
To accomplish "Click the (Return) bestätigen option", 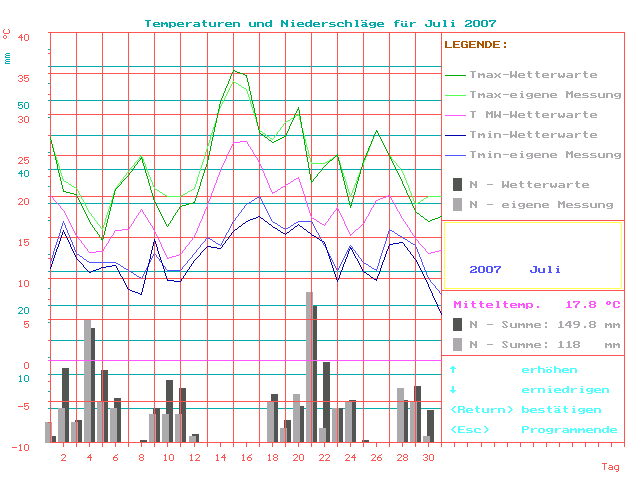I will tap(526, 410).
